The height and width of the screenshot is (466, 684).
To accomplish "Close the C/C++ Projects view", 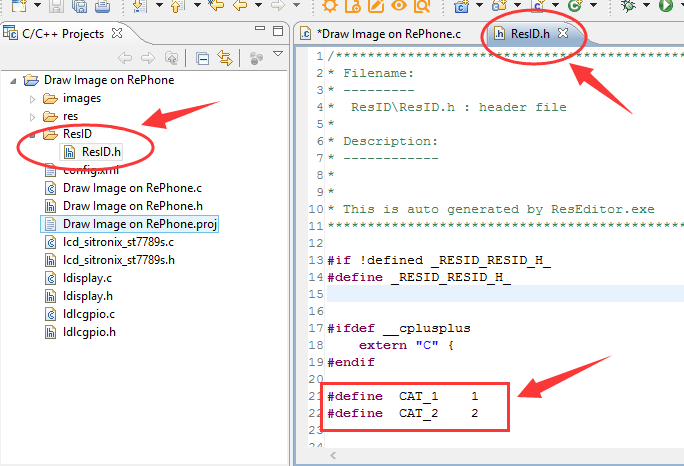I will point(117,33).
